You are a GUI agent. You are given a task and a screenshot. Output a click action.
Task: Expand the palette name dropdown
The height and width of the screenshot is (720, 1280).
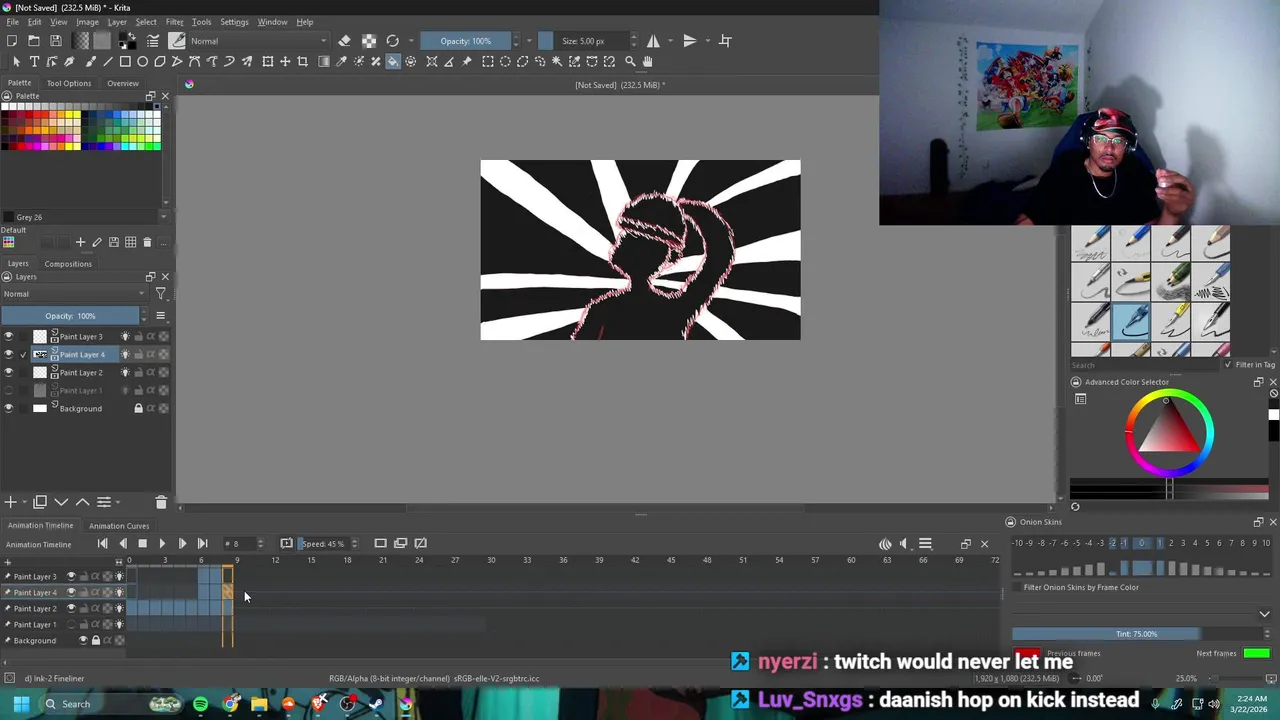pos(163,217)
